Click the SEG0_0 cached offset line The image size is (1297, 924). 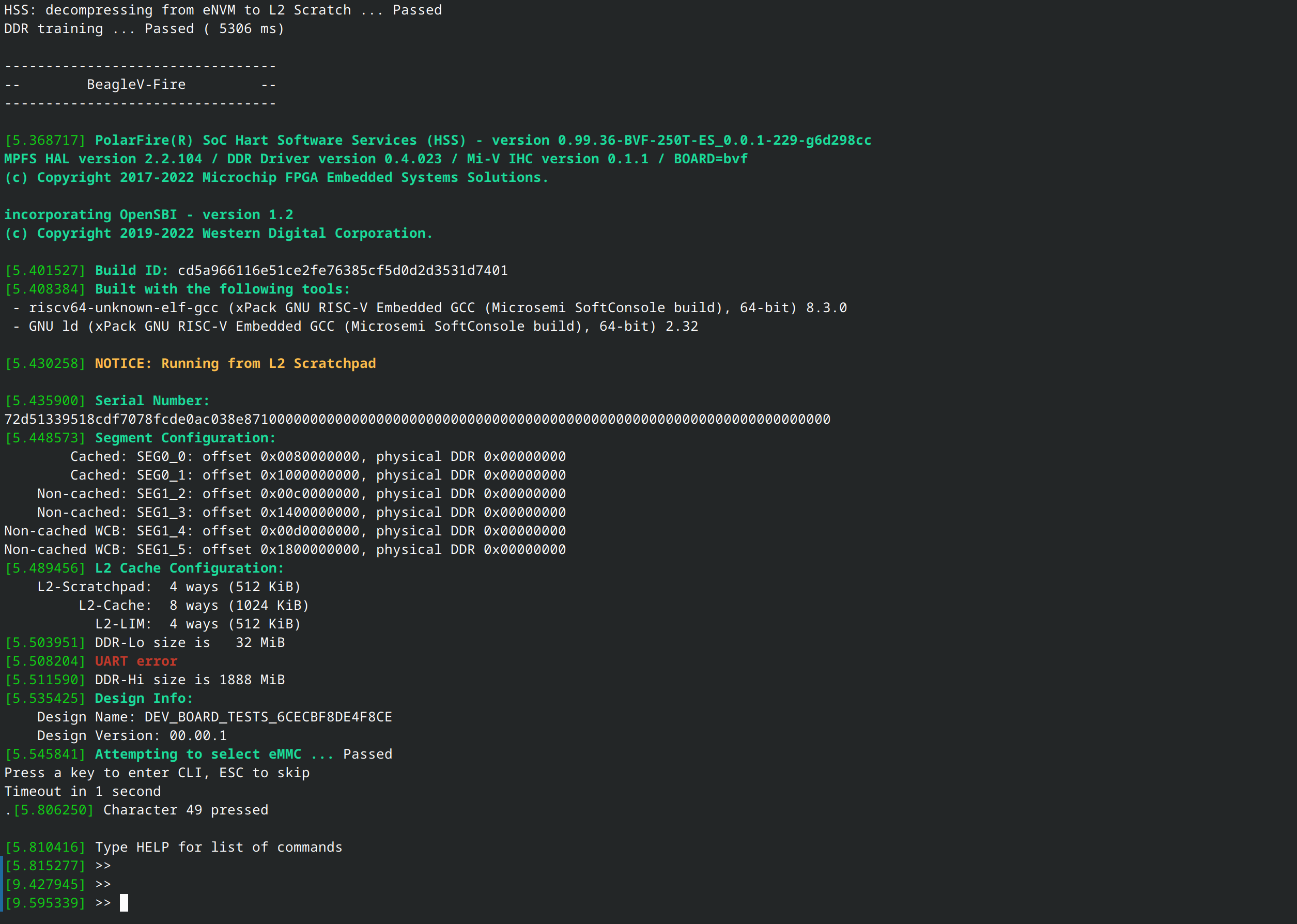(x=317, y=457)
